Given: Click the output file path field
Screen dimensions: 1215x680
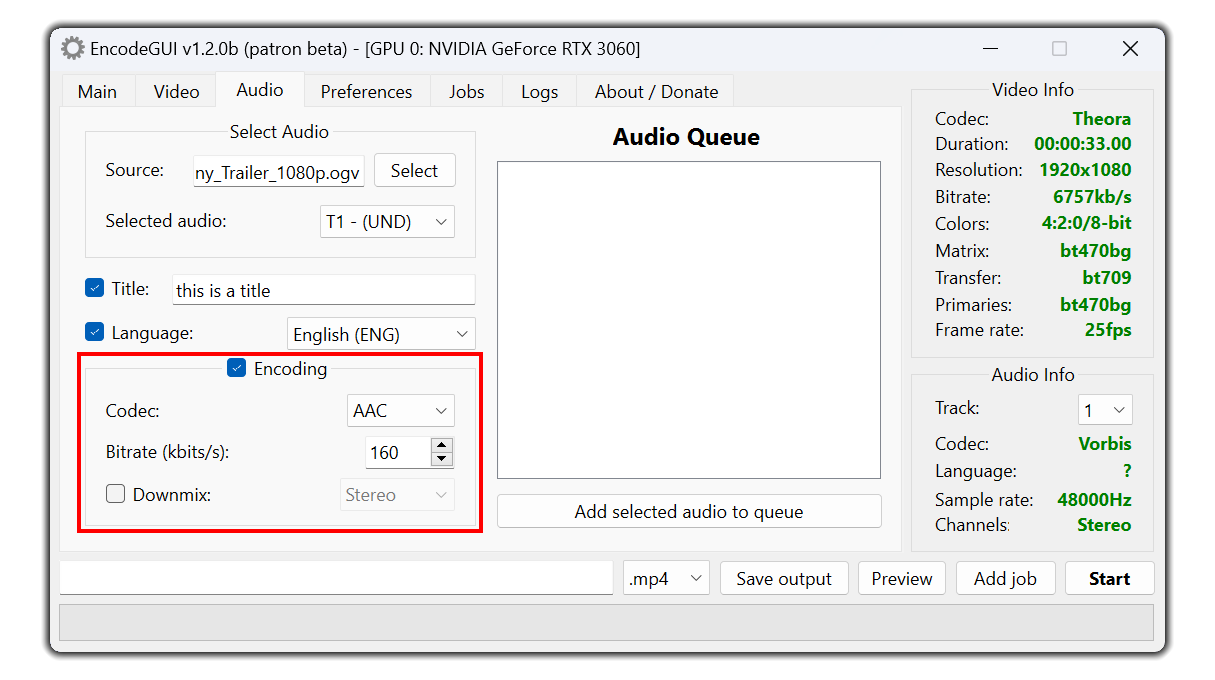Looking at the screenshot, I should coord(336,578).
